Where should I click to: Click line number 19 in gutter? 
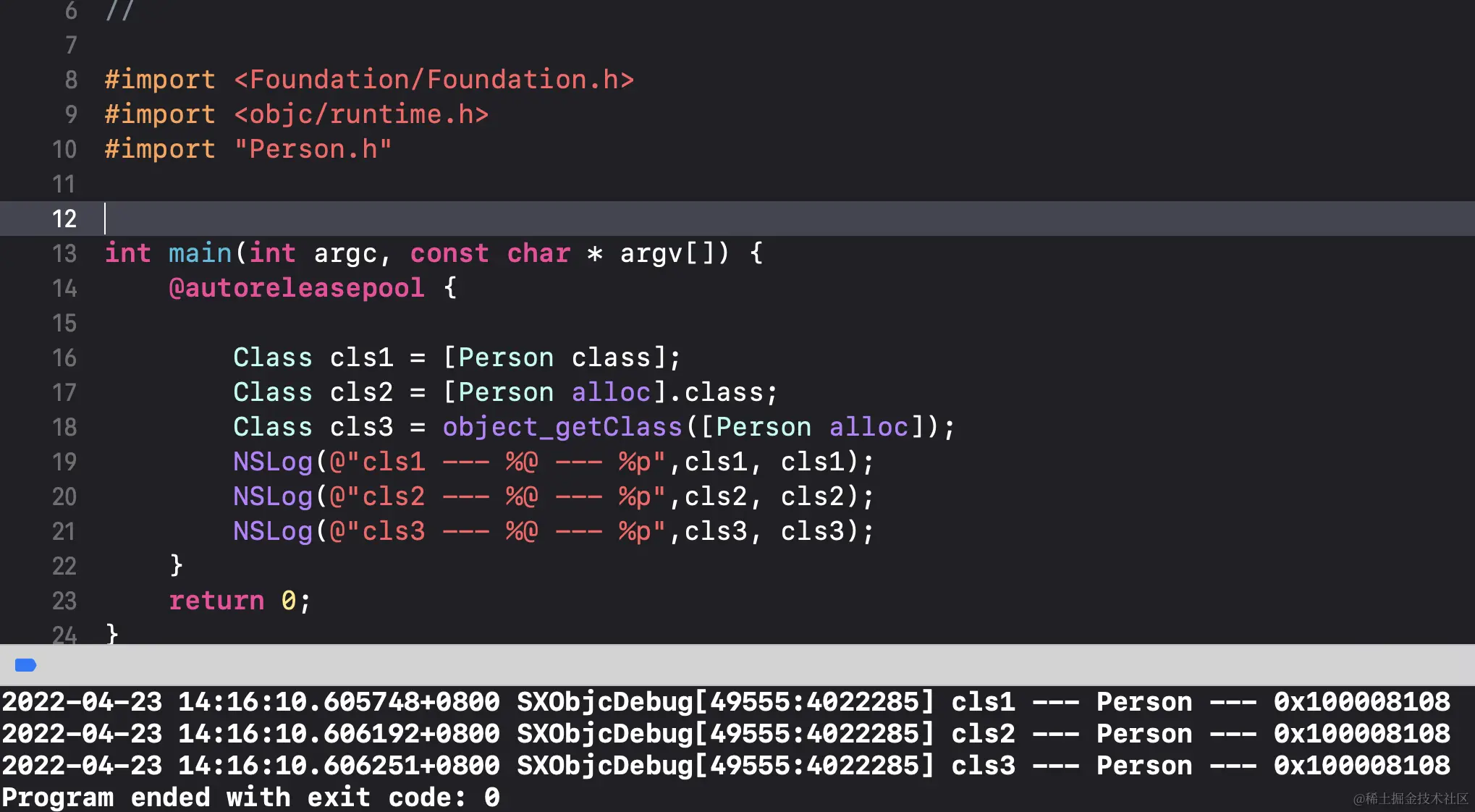(64, 462)
